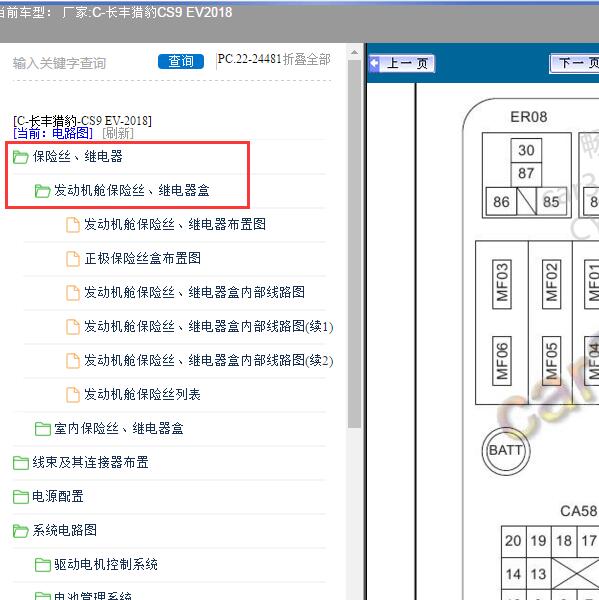The width and height of the screenshot is (599, 600).
Task: Open document icon for 内部线路图(续2)
Action: [x=73, y=361]
